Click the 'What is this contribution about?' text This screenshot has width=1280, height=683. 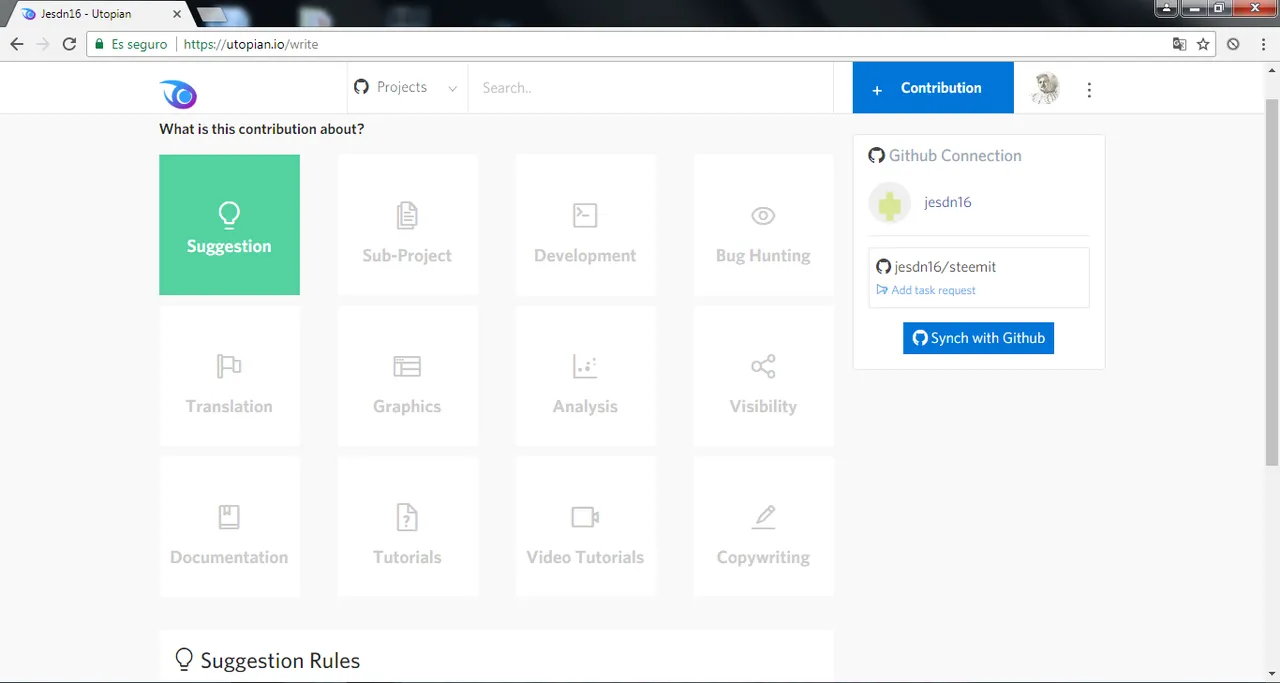pos(262,129)
